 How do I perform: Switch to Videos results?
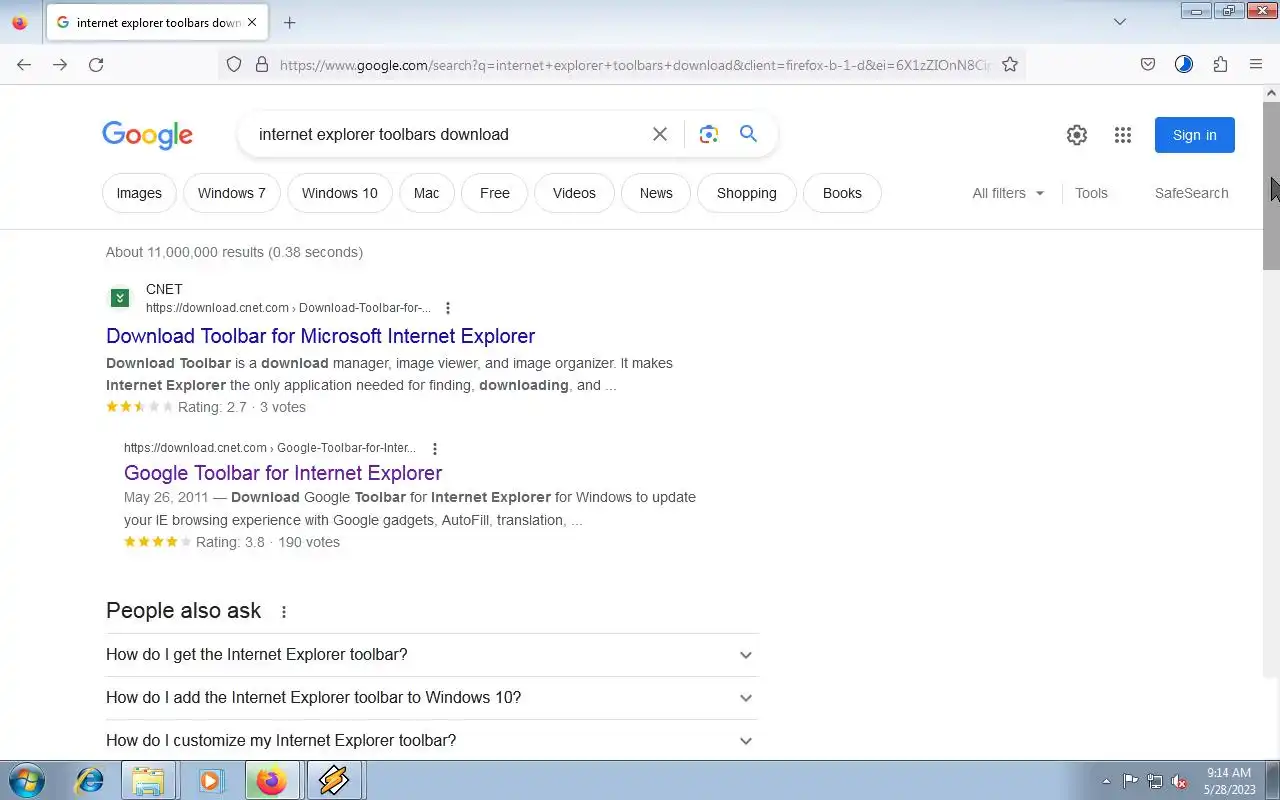tap(574, 193)
